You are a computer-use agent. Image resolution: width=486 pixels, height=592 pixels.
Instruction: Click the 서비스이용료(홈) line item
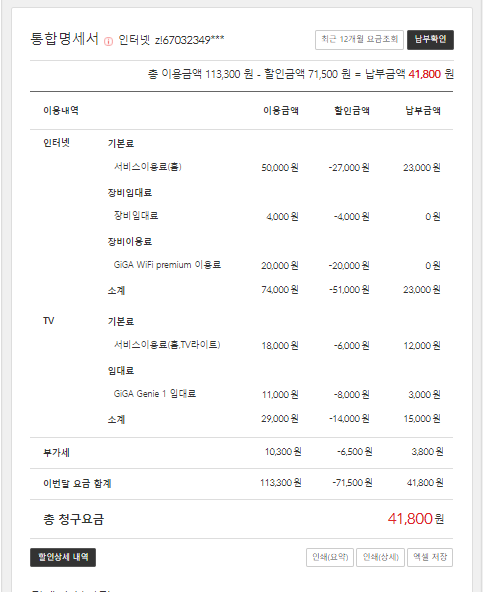coord(148,166)
